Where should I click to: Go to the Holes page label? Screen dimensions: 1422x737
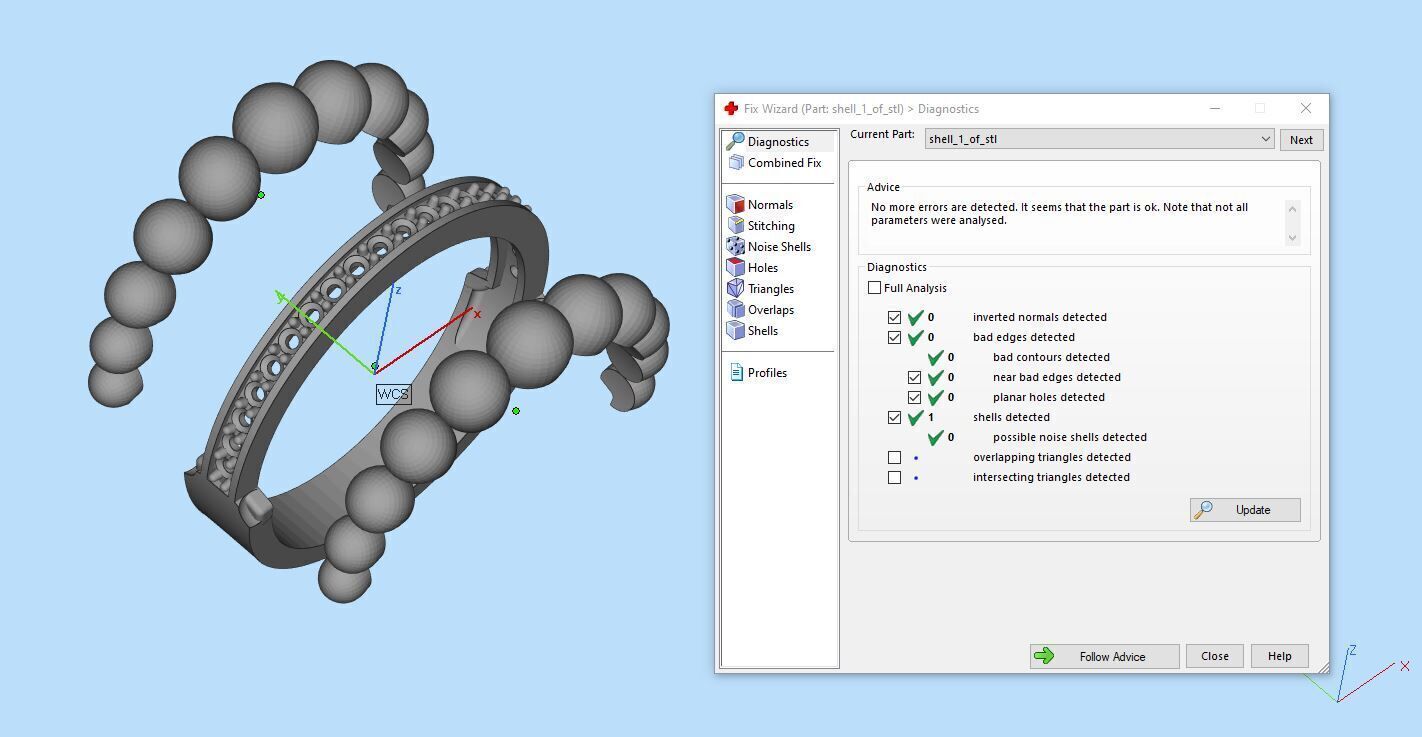[763, 268]
